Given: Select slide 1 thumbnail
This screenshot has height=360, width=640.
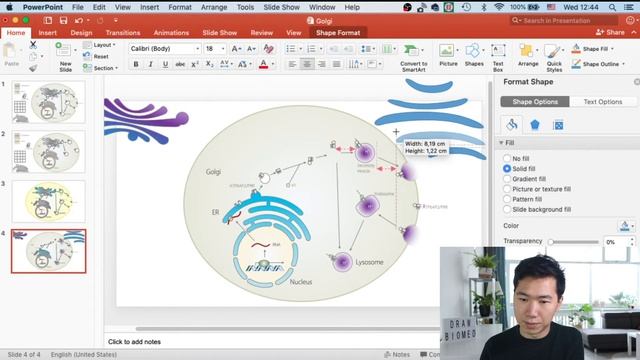Looking at the screenshot, I should coord(49,102).
